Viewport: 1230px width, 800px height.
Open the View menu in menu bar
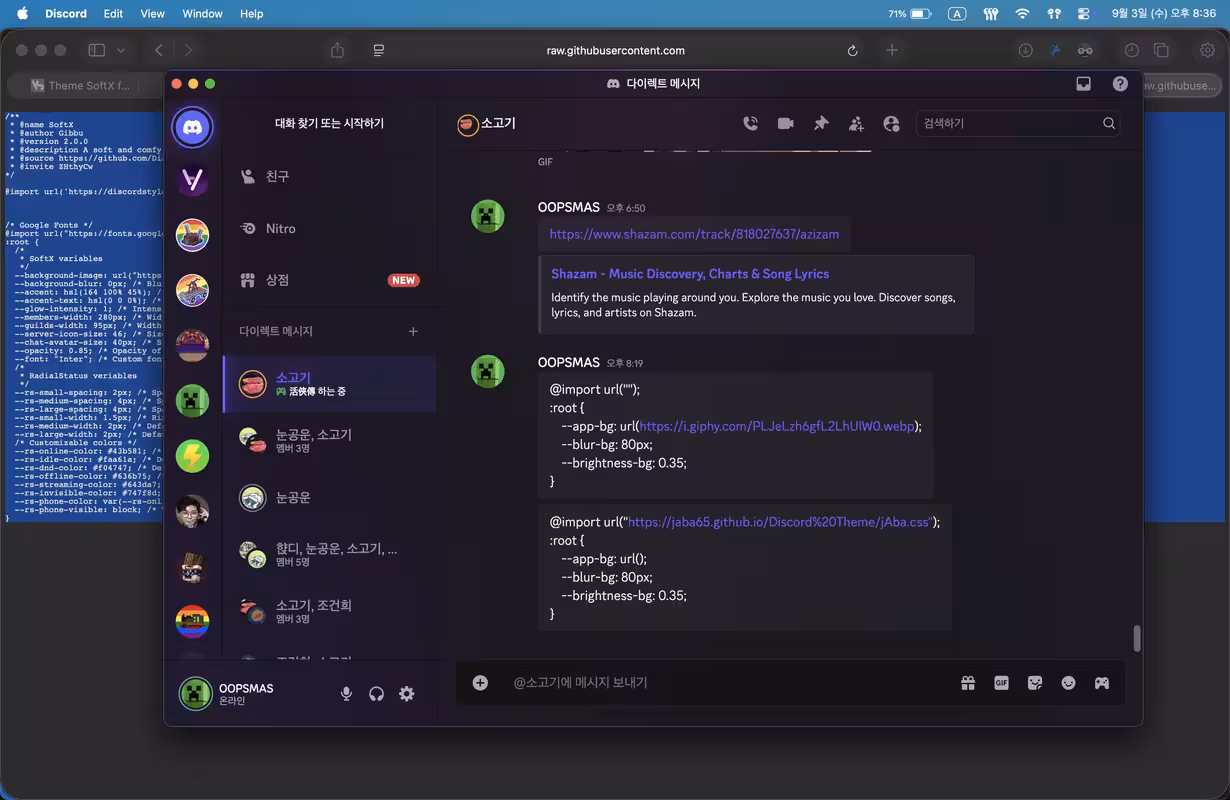[153, 14]
